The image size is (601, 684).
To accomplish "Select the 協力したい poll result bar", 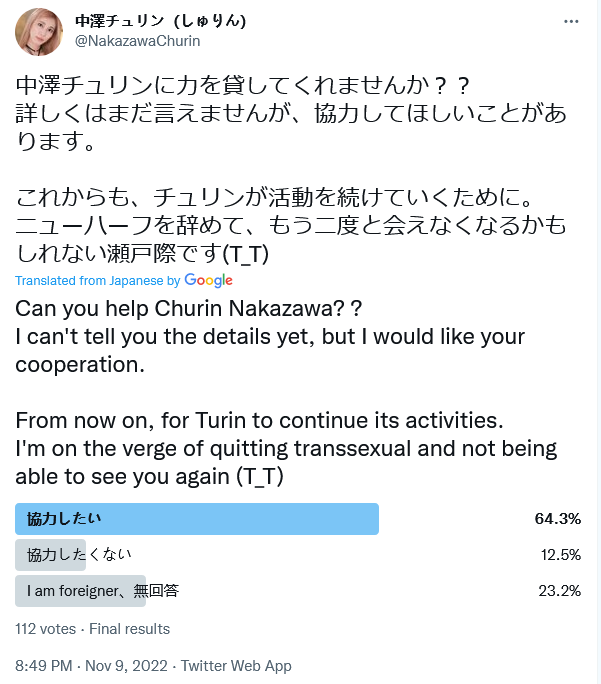I will click(x=197, y=519).
